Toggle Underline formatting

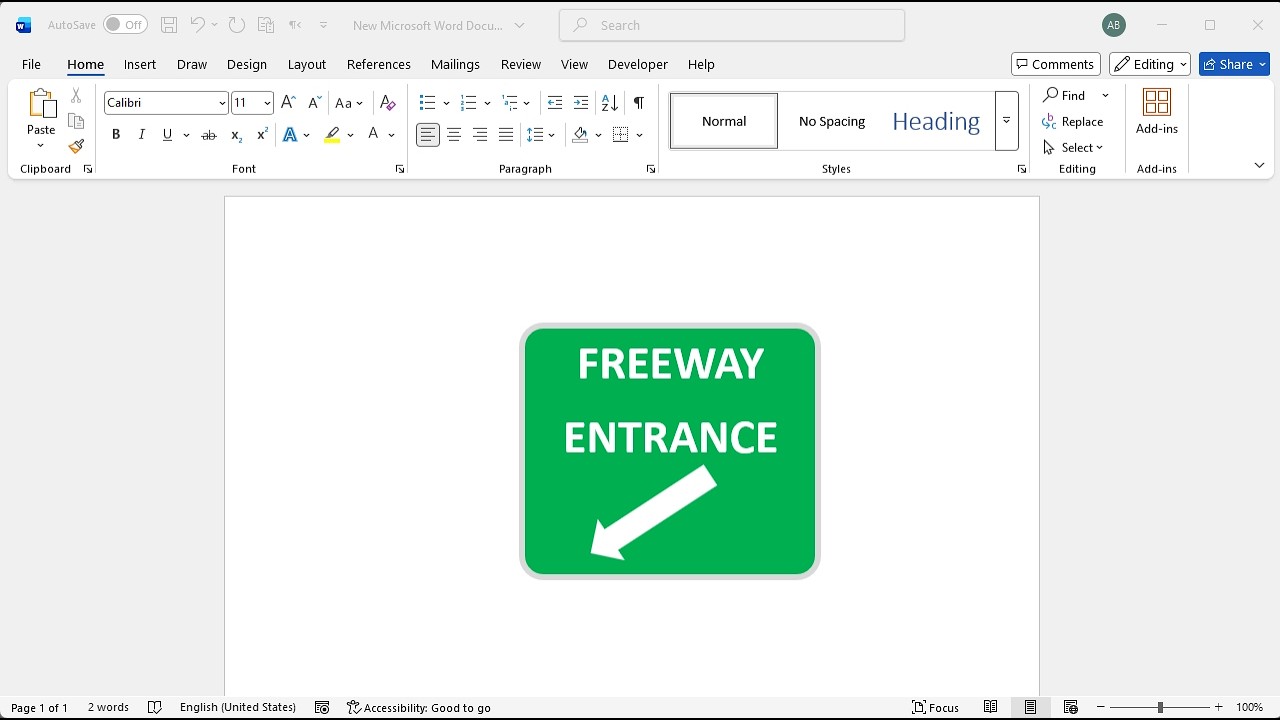click(x=167, y=135)
